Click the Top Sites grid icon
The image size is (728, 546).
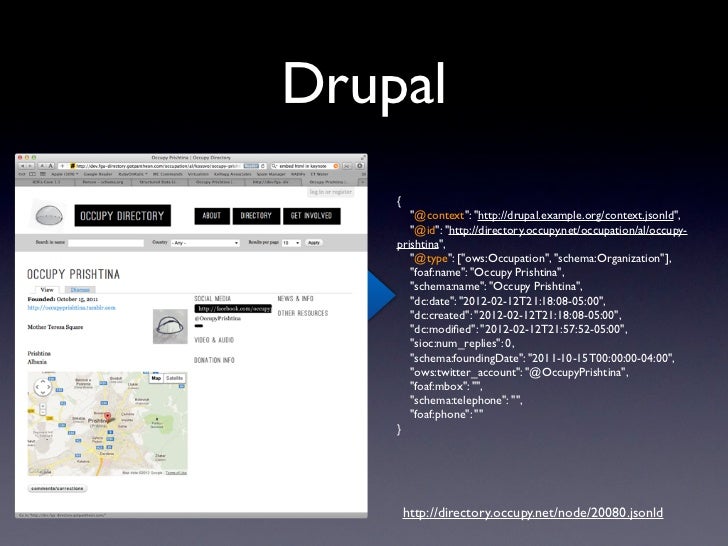(43, 174)
